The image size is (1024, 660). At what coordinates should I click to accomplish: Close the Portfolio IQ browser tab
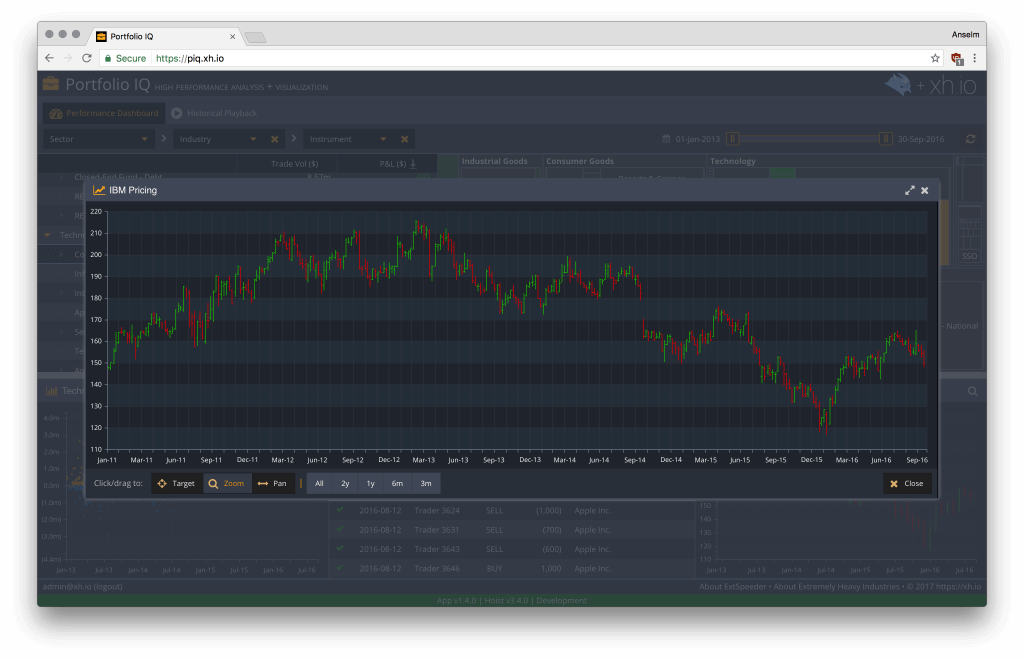point(232,37)
